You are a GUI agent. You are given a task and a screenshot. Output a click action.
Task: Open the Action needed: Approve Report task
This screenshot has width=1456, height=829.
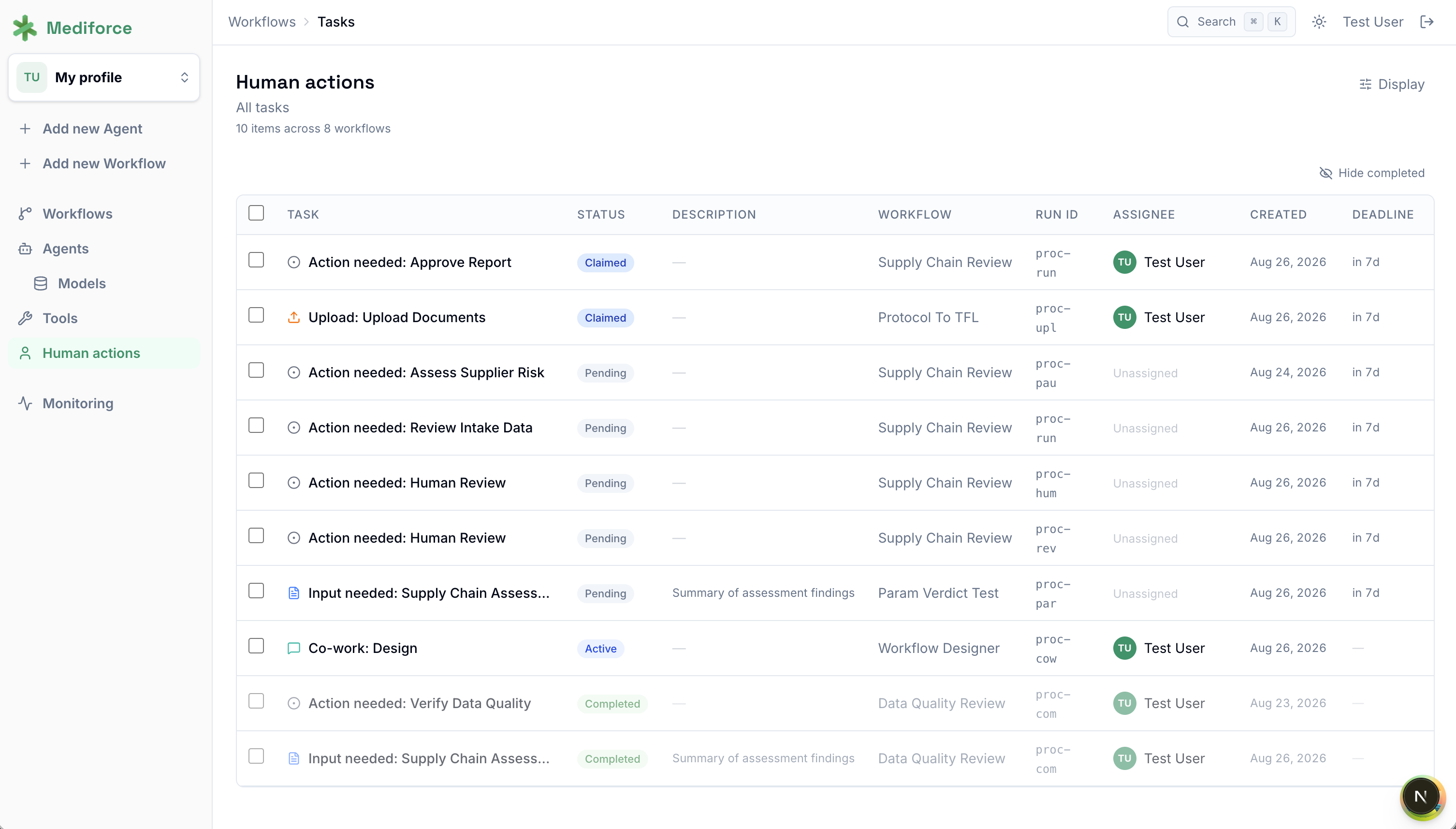coord(409,262)
